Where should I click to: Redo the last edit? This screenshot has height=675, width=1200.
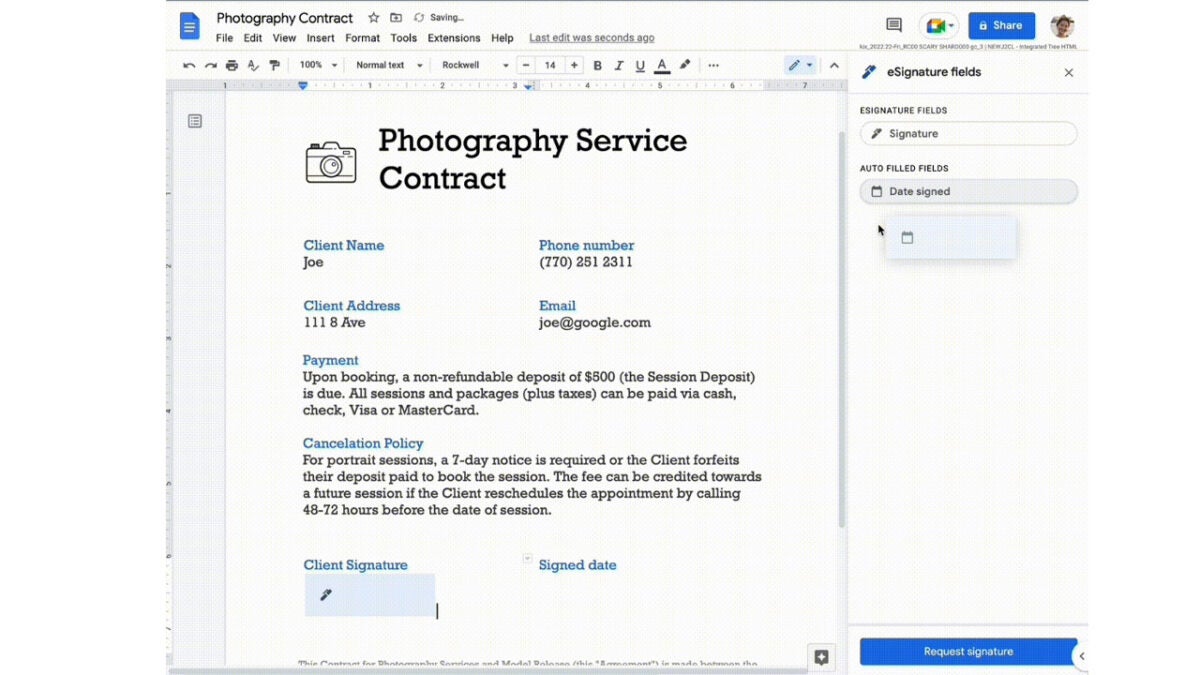click(210, 64)
